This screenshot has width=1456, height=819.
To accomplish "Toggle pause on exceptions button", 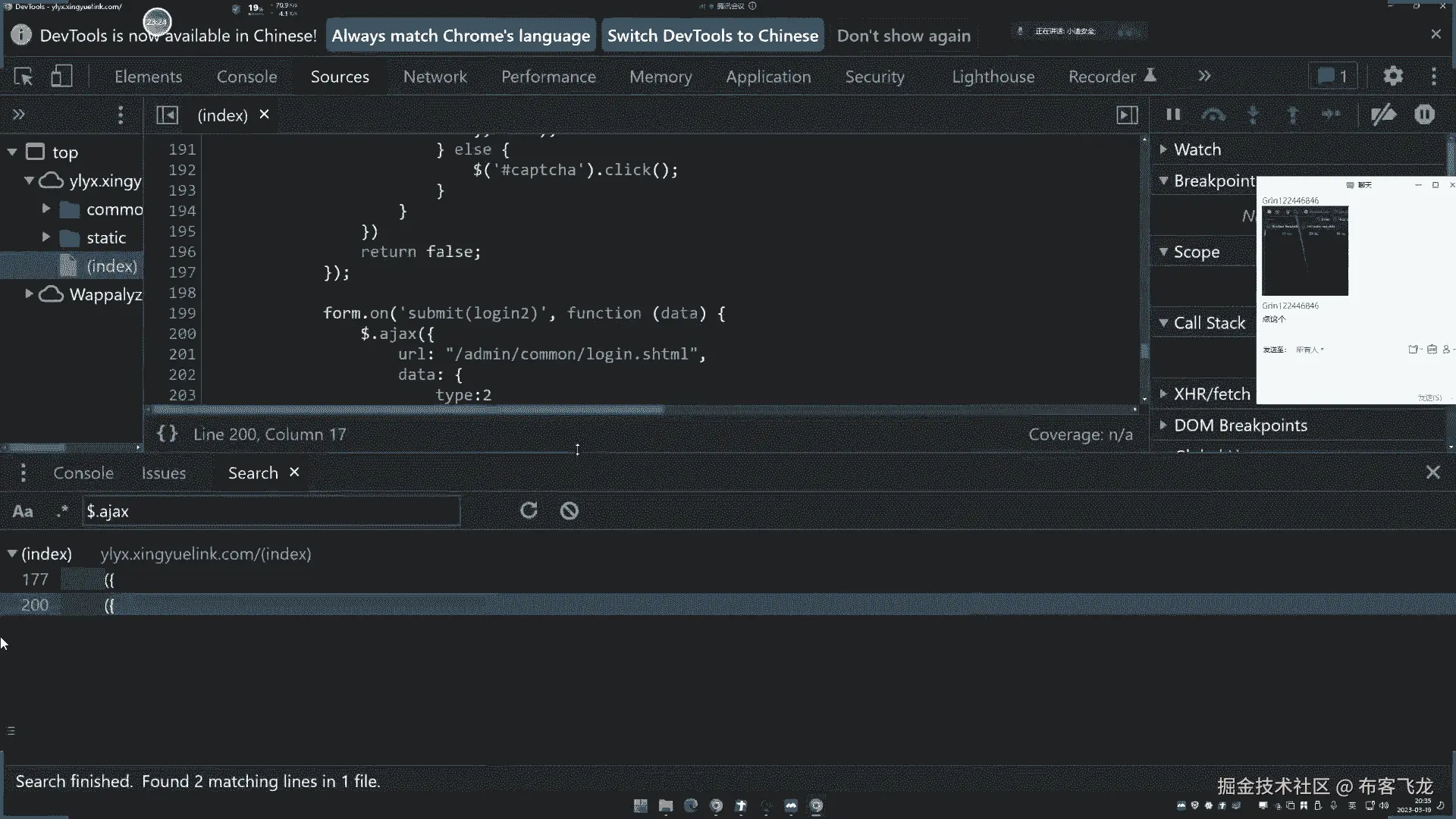I will tap(1424, 115).
